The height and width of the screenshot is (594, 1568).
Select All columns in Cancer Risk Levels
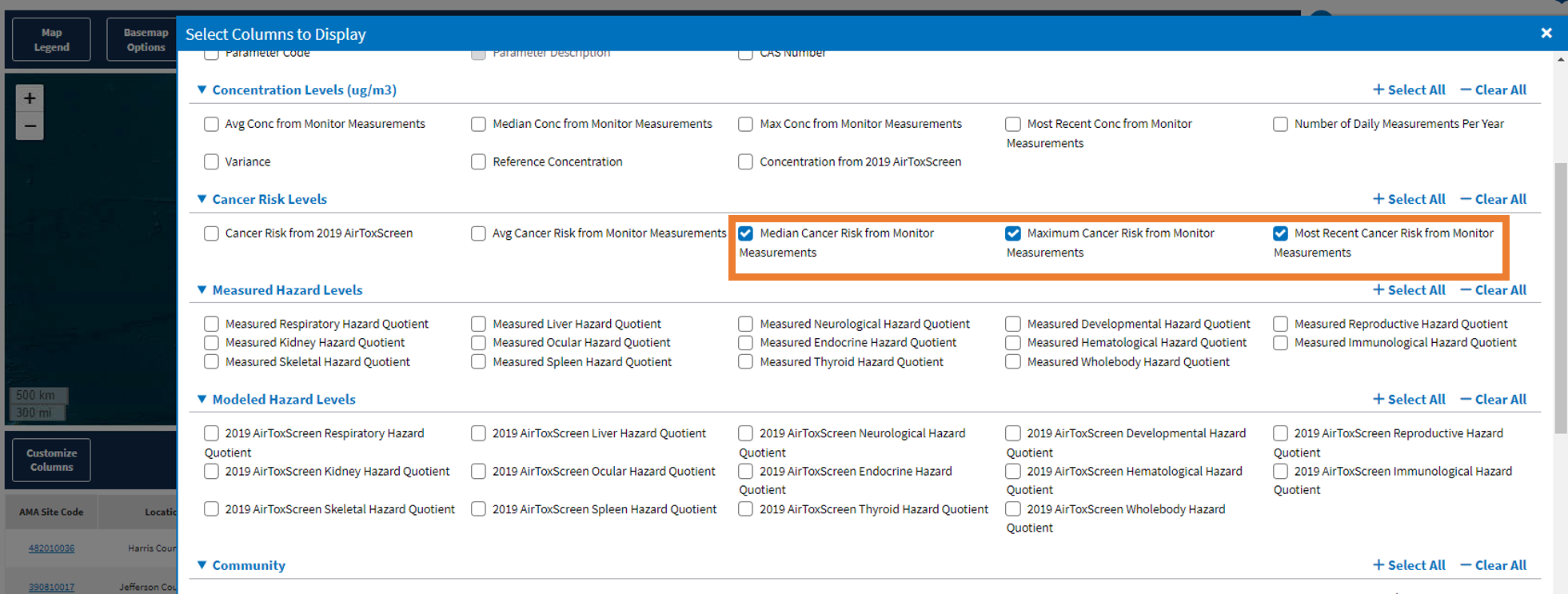[x=1409, y=199]
